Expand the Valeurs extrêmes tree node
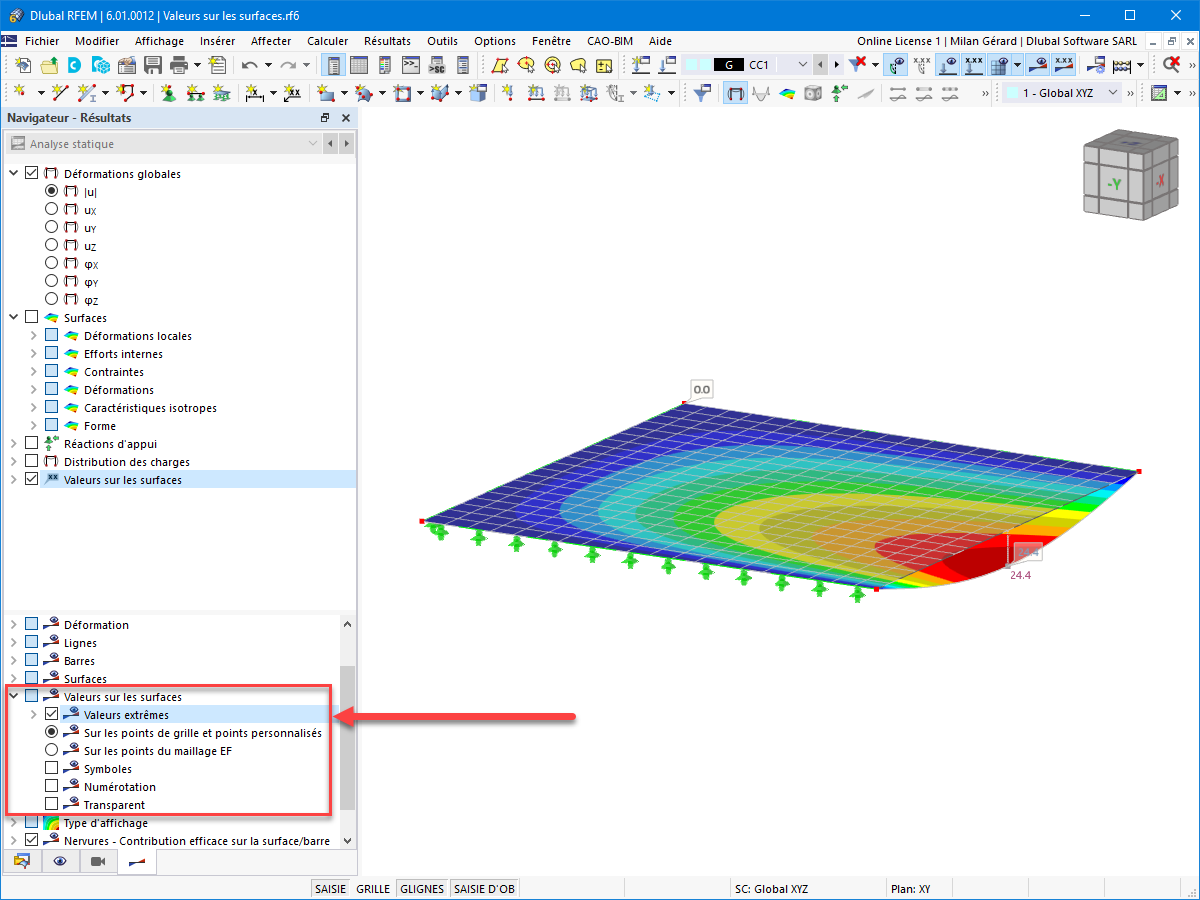1200x900 pixels. (x=33, y=715)
